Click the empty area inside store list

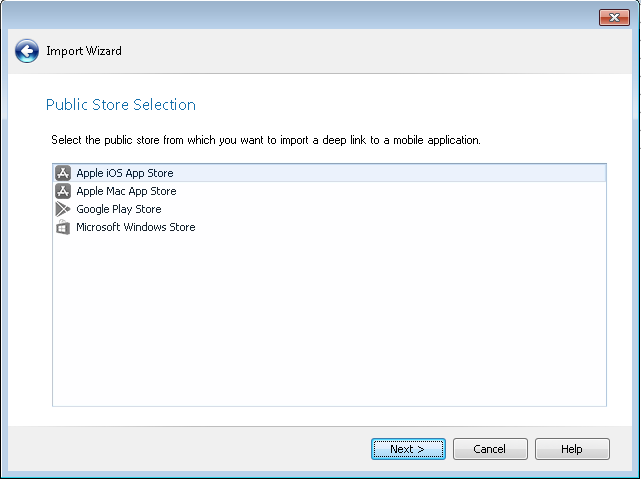pos(330,320)
